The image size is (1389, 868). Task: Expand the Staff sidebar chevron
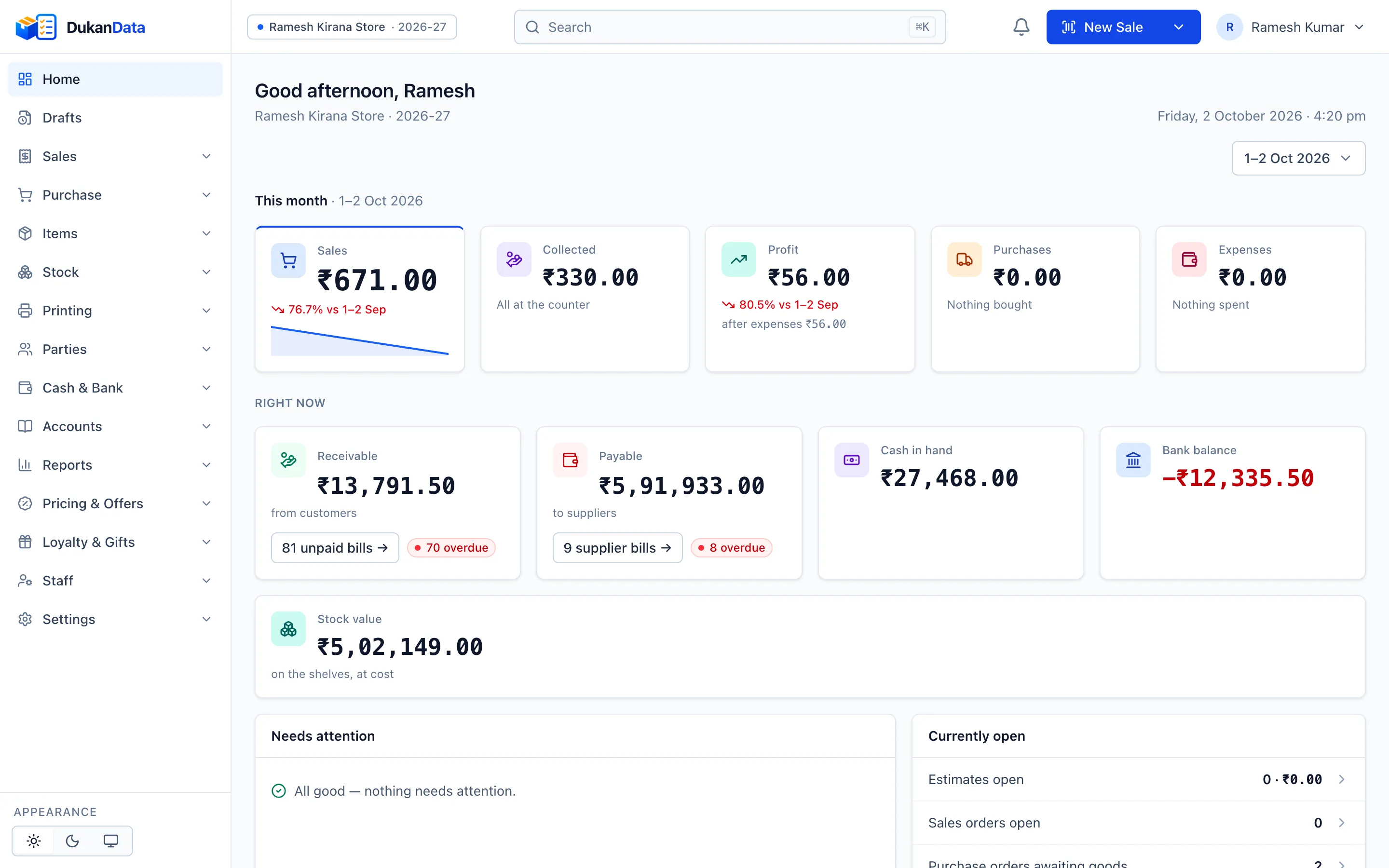[206, 581]
